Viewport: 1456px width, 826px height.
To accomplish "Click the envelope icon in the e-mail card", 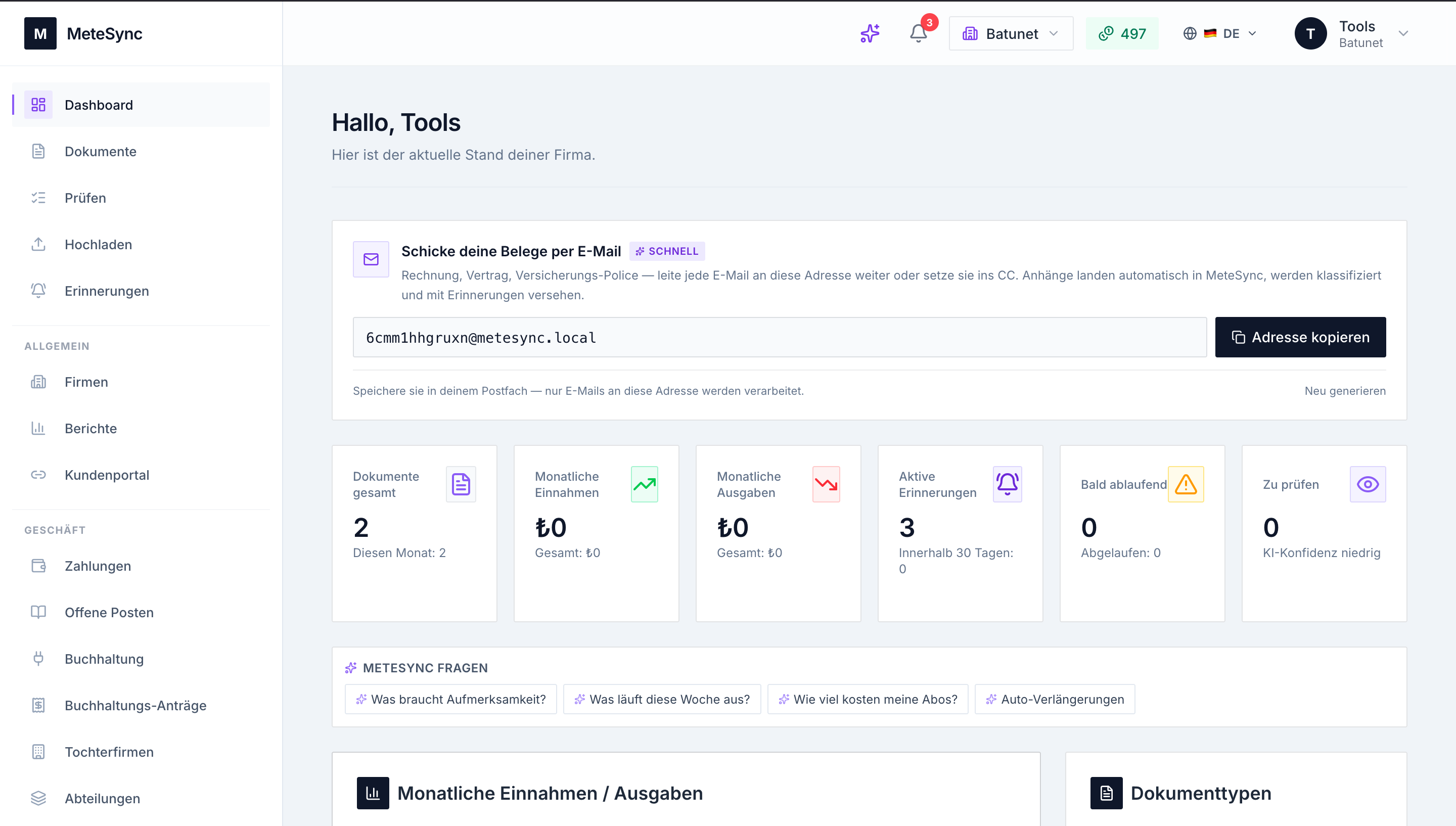I will point(371,259).
